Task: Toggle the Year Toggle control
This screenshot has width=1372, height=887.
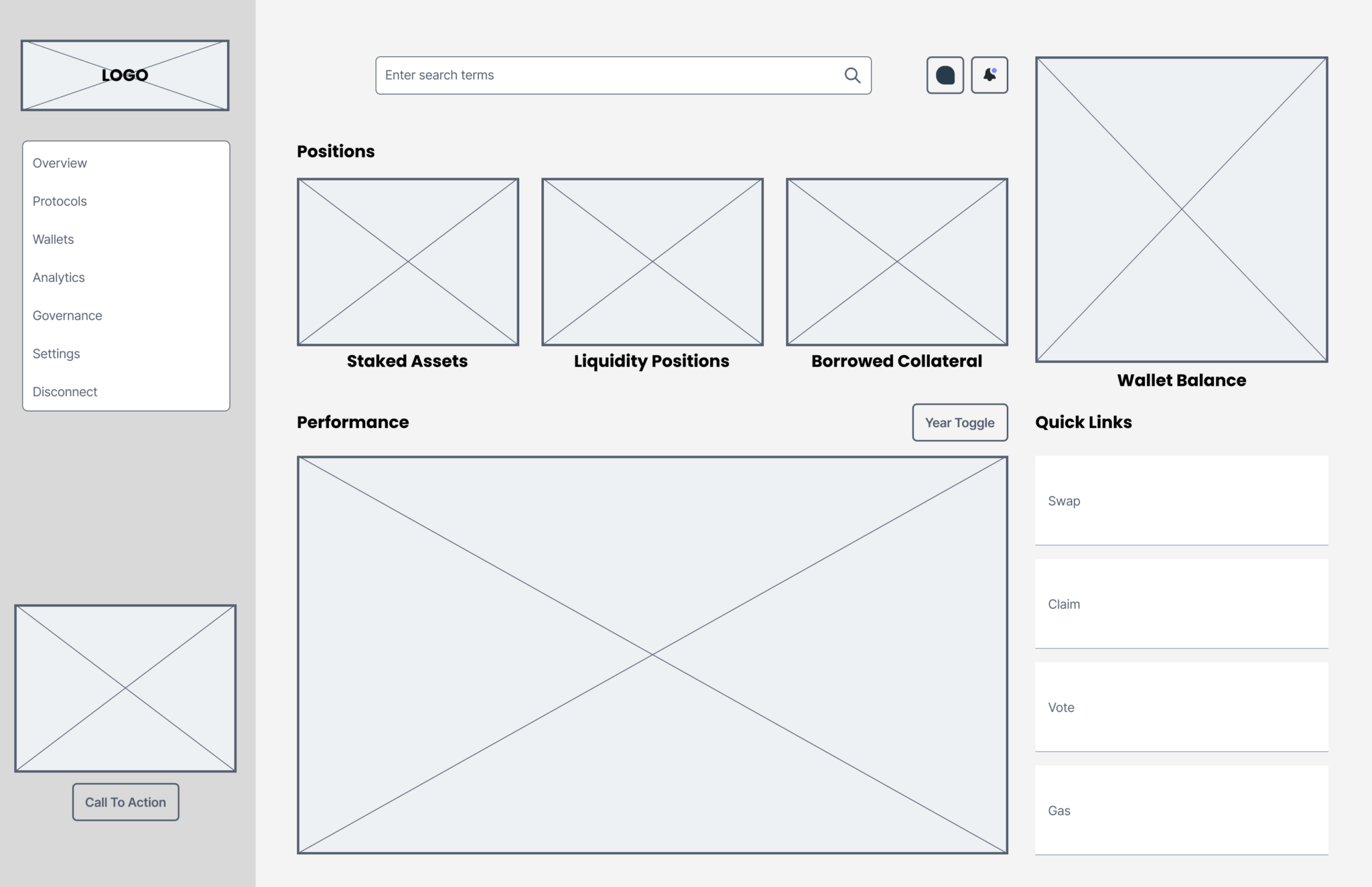Action: (x=959, y=423)
